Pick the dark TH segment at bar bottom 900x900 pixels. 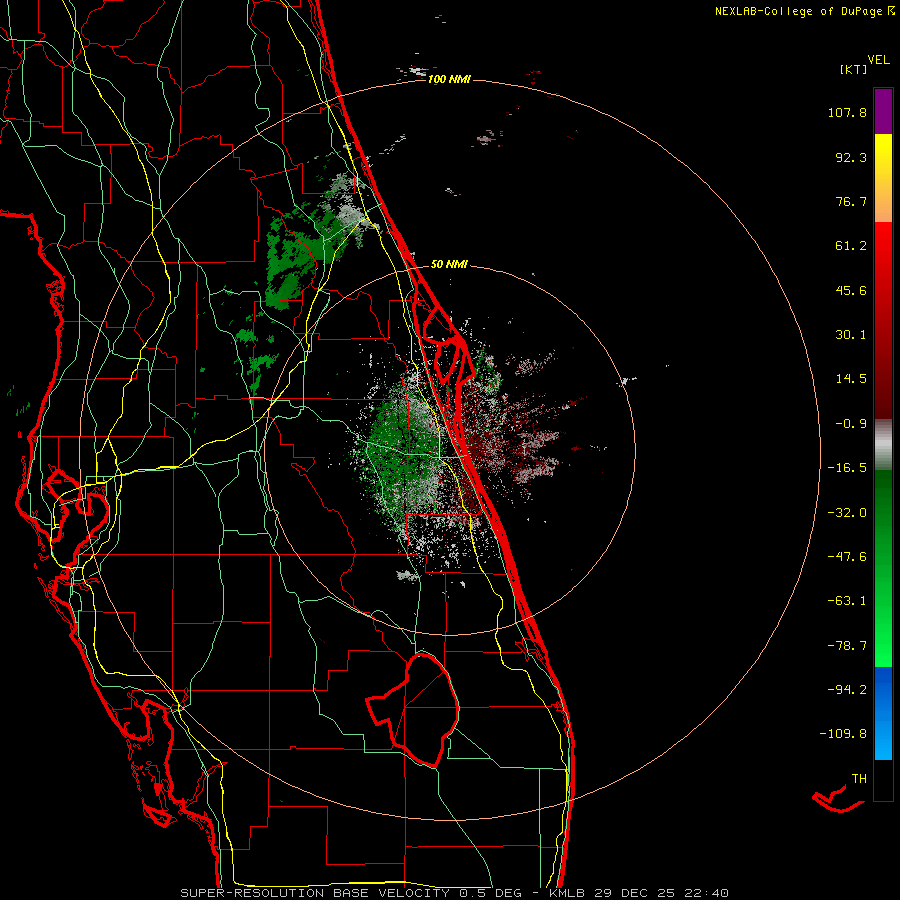pyautogui.click(x=883, y=780)
